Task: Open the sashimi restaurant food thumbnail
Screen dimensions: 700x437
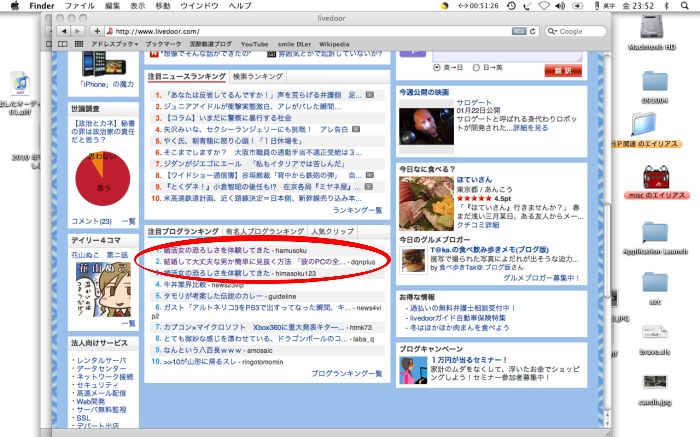Action: (426, 203)
